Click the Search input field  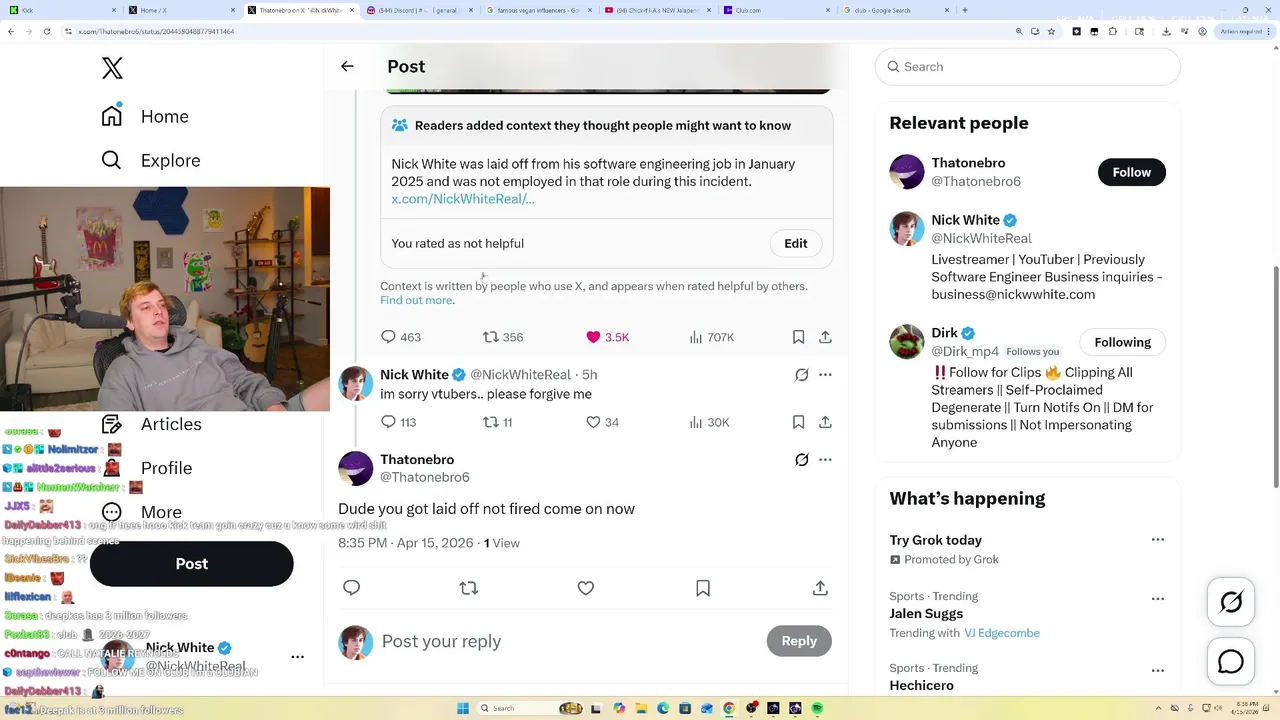point(1030,67)
